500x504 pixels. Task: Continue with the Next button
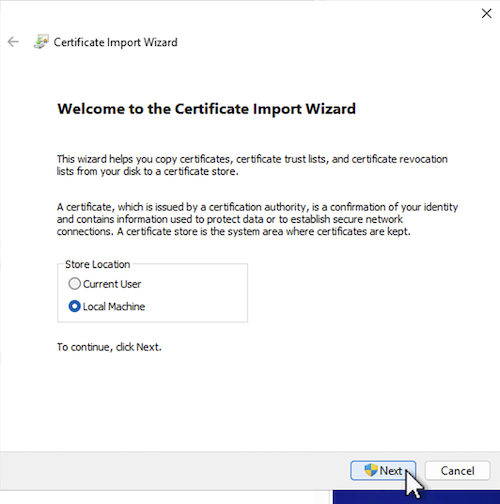(x=383, y=471)
